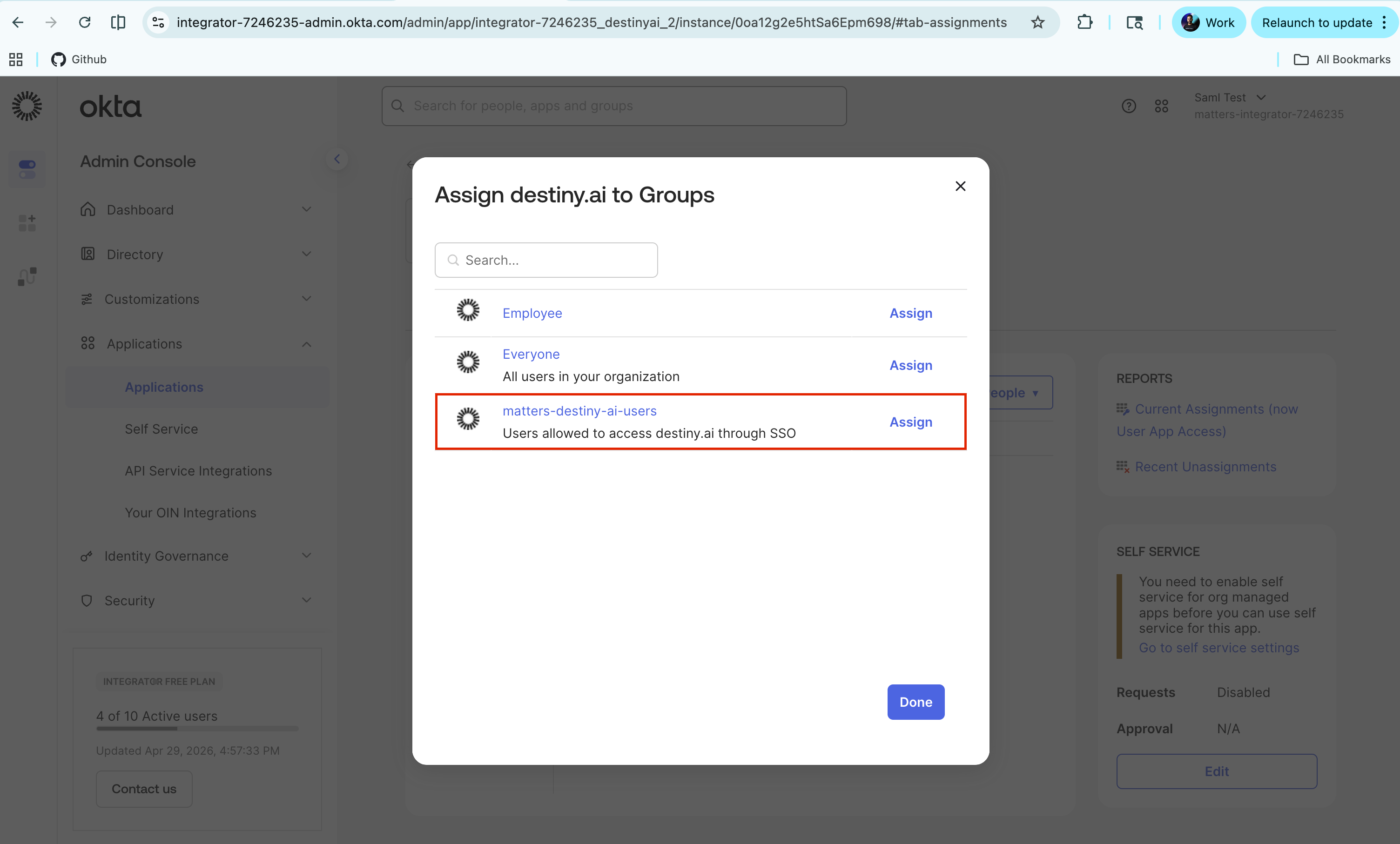Open the Work profile menu
The width and height of the screenshot is (1400, 844).
(x=1209, y=23)
